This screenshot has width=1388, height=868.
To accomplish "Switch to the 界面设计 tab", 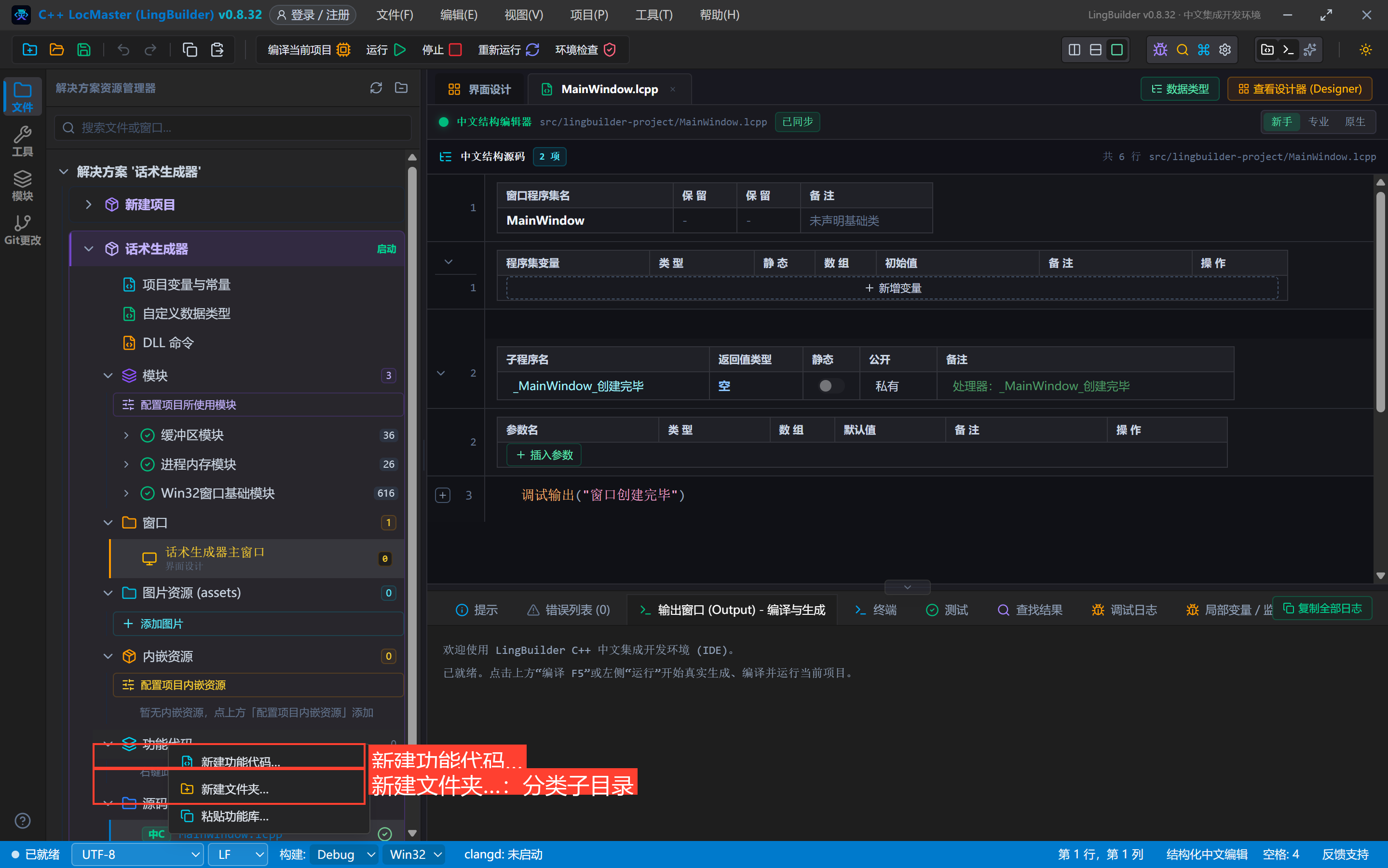I will pyautogui.click(x=479, y=89).
